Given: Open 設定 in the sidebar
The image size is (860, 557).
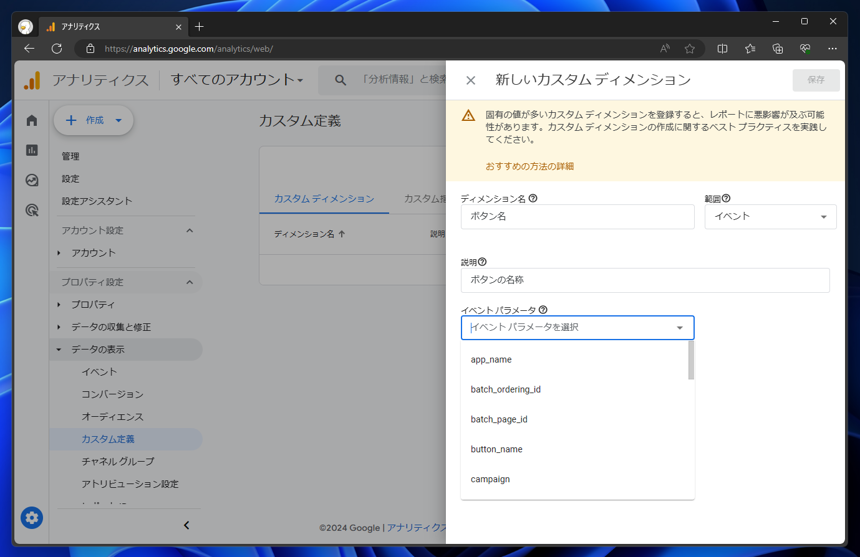Looking at the screenshot, I should 70,179.
